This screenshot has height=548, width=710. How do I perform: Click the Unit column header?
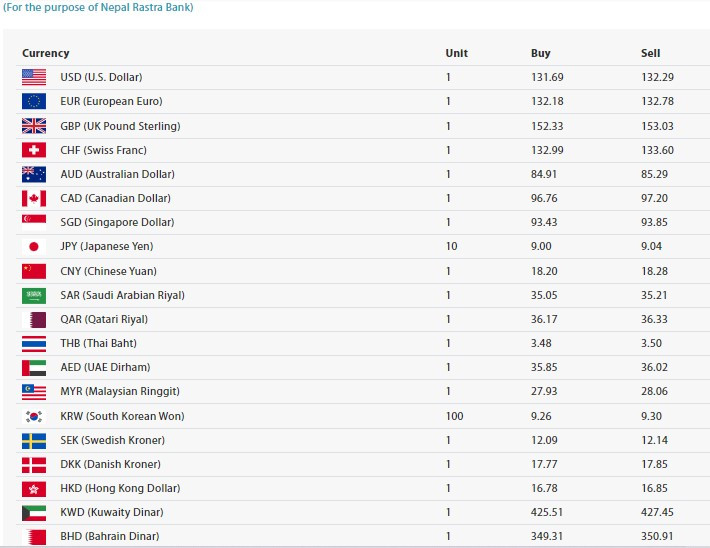click(x=456, y=53)
